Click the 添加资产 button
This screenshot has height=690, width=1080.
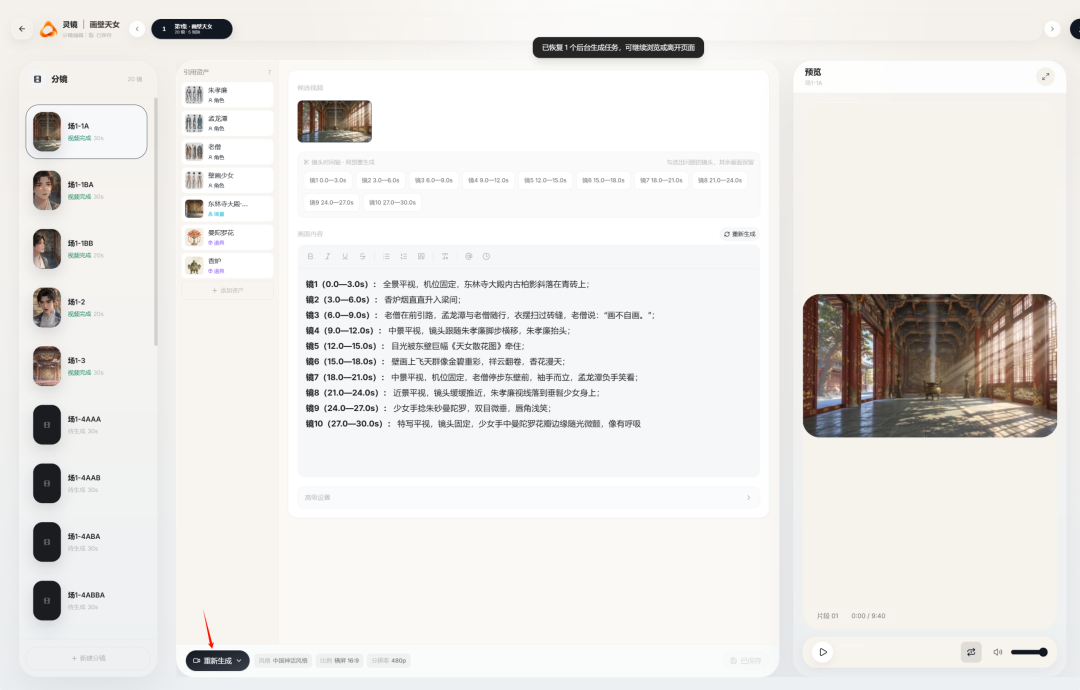click(227, 291)
